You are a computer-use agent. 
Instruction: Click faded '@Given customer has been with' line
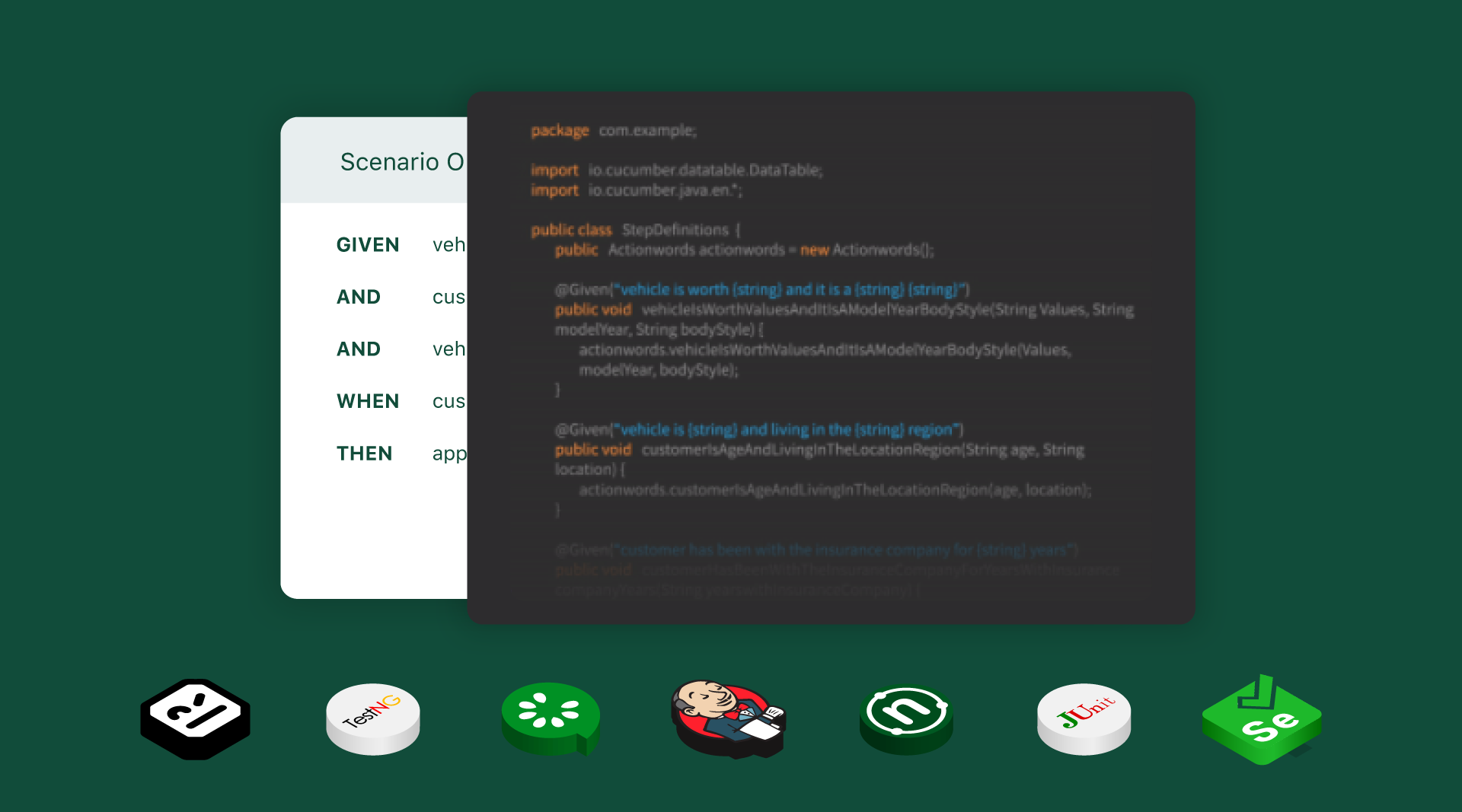[816, 549]
